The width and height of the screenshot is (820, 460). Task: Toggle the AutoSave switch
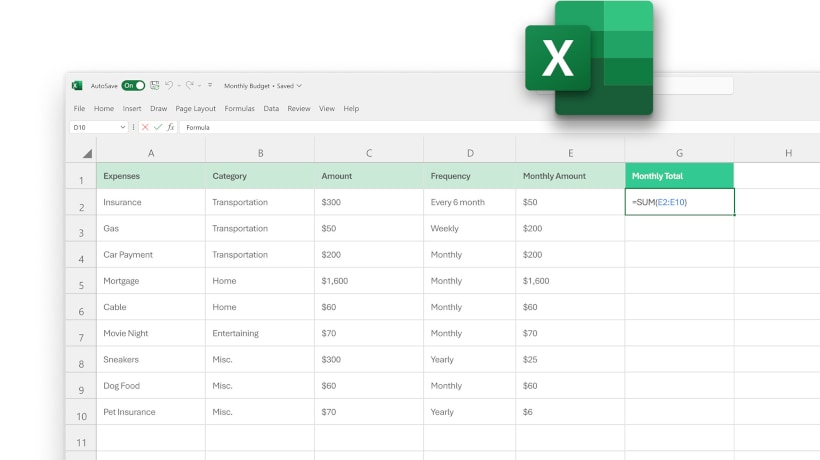[133, 86]
